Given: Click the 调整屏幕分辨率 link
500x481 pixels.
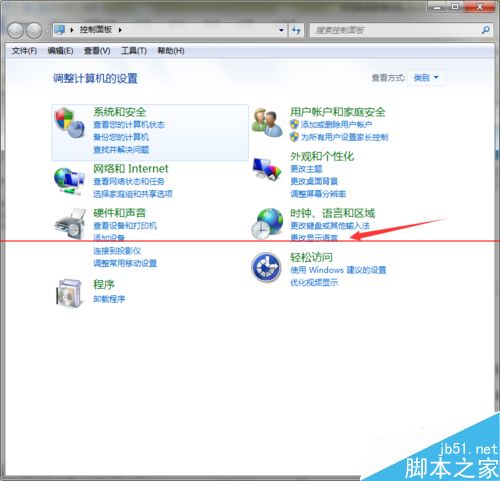Looking at the screenshot, I should point(318,194).
